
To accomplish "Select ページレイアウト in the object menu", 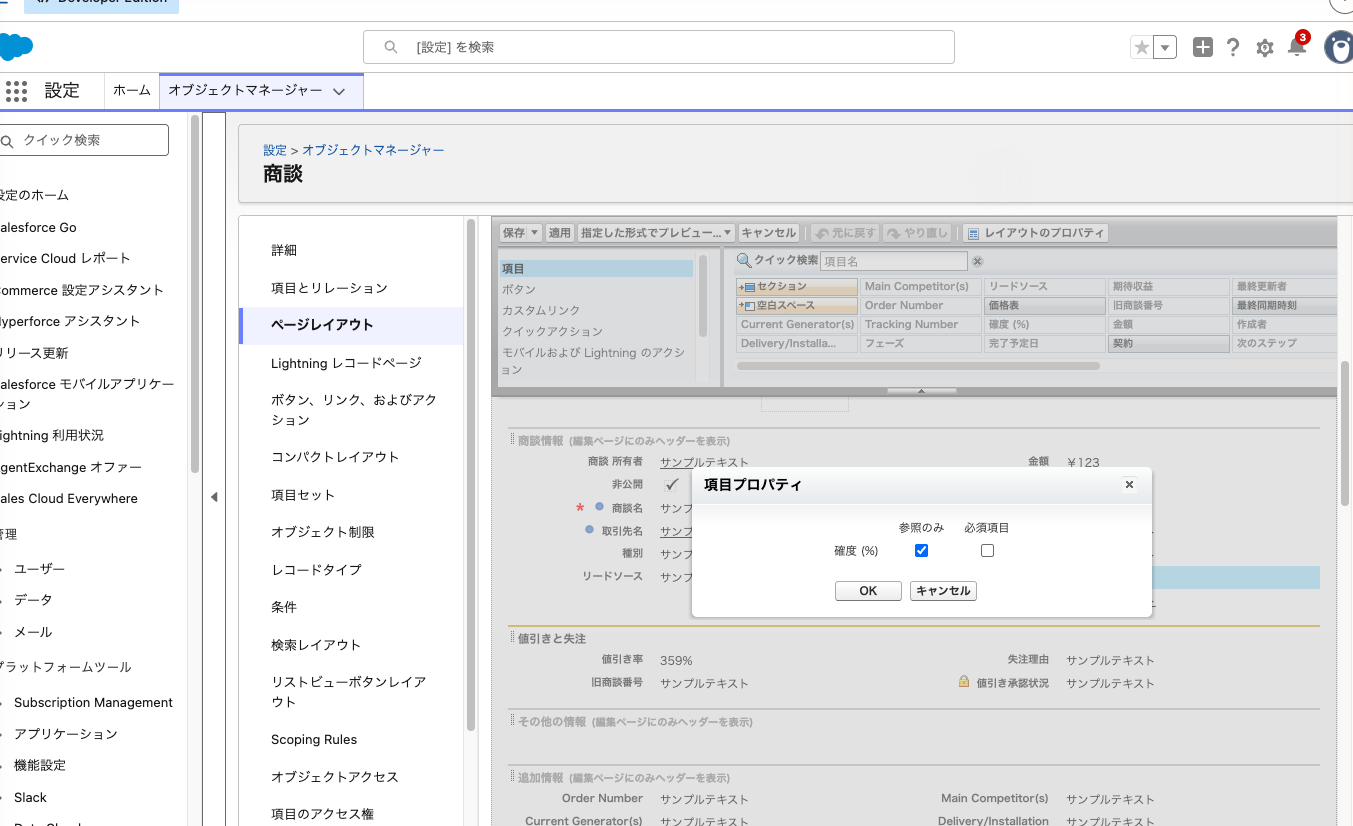I will tap(352, 325).
